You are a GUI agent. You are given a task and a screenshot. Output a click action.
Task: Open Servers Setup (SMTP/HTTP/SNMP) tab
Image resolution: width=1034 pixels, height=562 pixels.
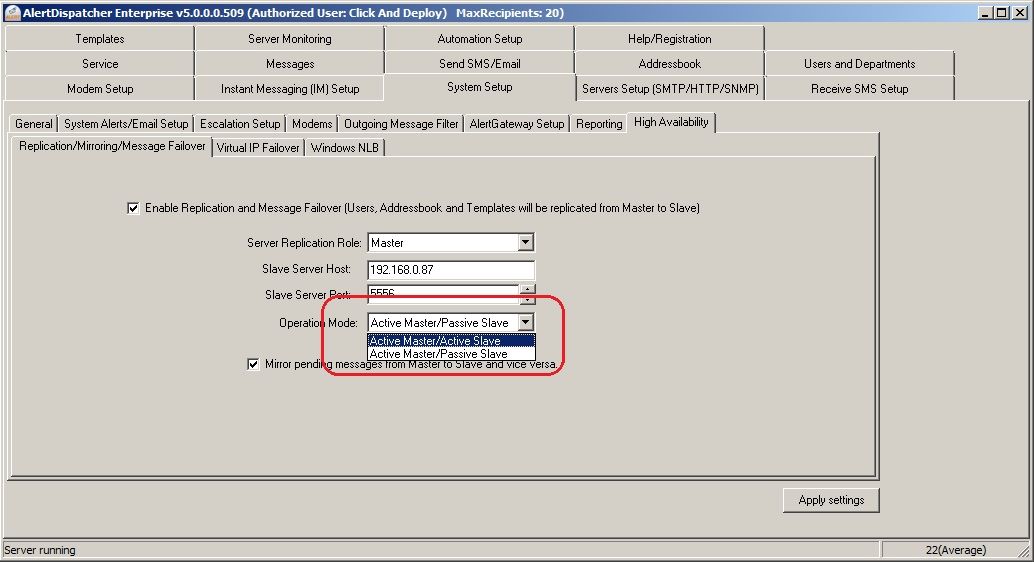(670, 89)
